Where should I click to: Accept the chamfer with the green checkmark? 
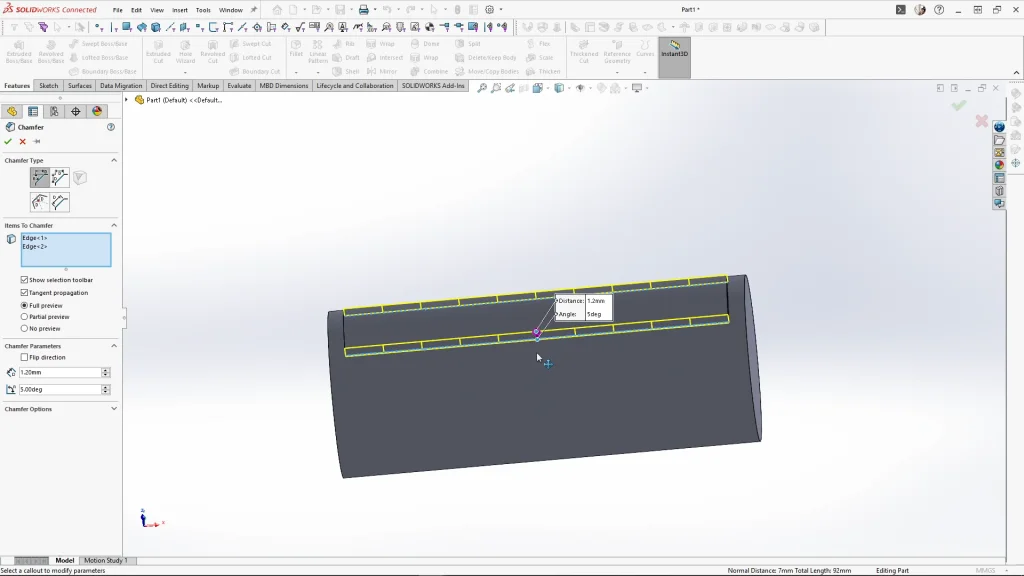click(8, 142)
